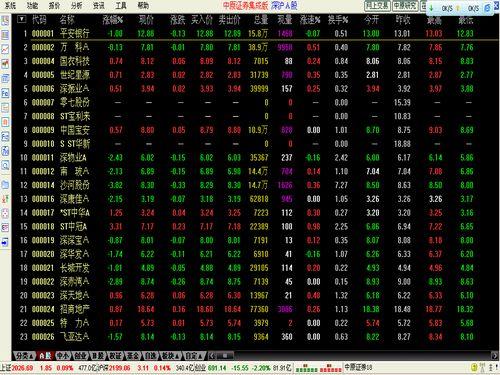Open the dropdown arrow beside 代码 header
The width and height of the screenshot is (500, 375).
[x=21, y=19]
